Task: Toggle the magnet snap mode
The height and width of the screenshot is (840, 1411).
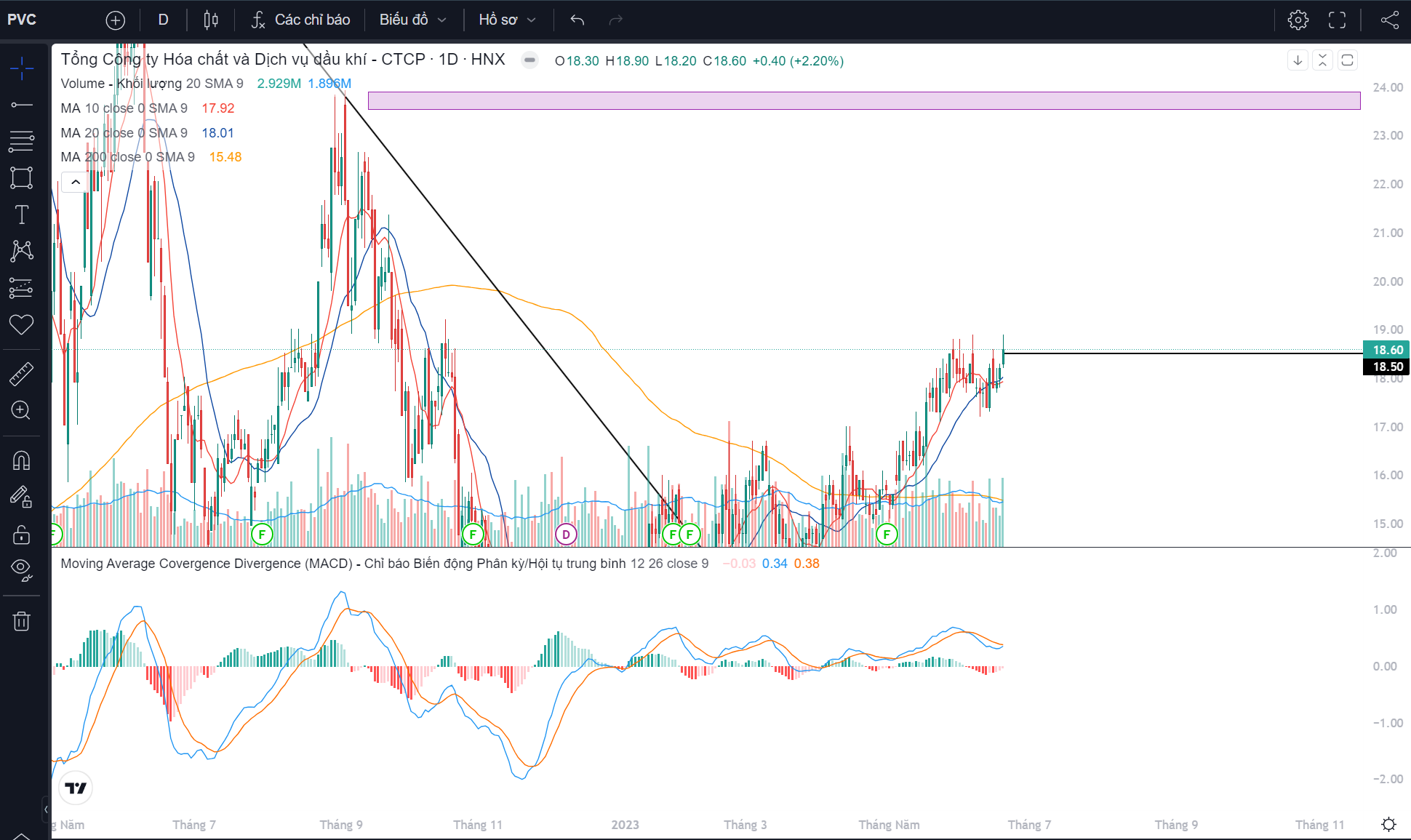Action: [22, 460]
